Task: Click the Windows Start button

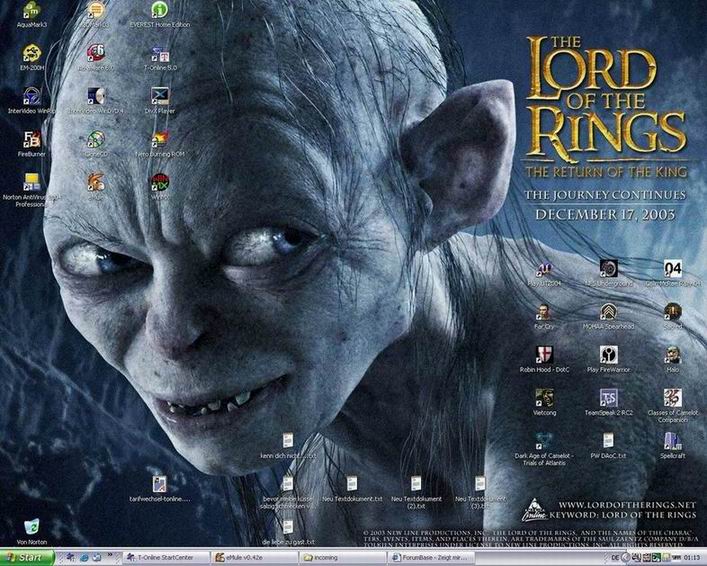Action: pyautogui.click(x=27, y=557)
